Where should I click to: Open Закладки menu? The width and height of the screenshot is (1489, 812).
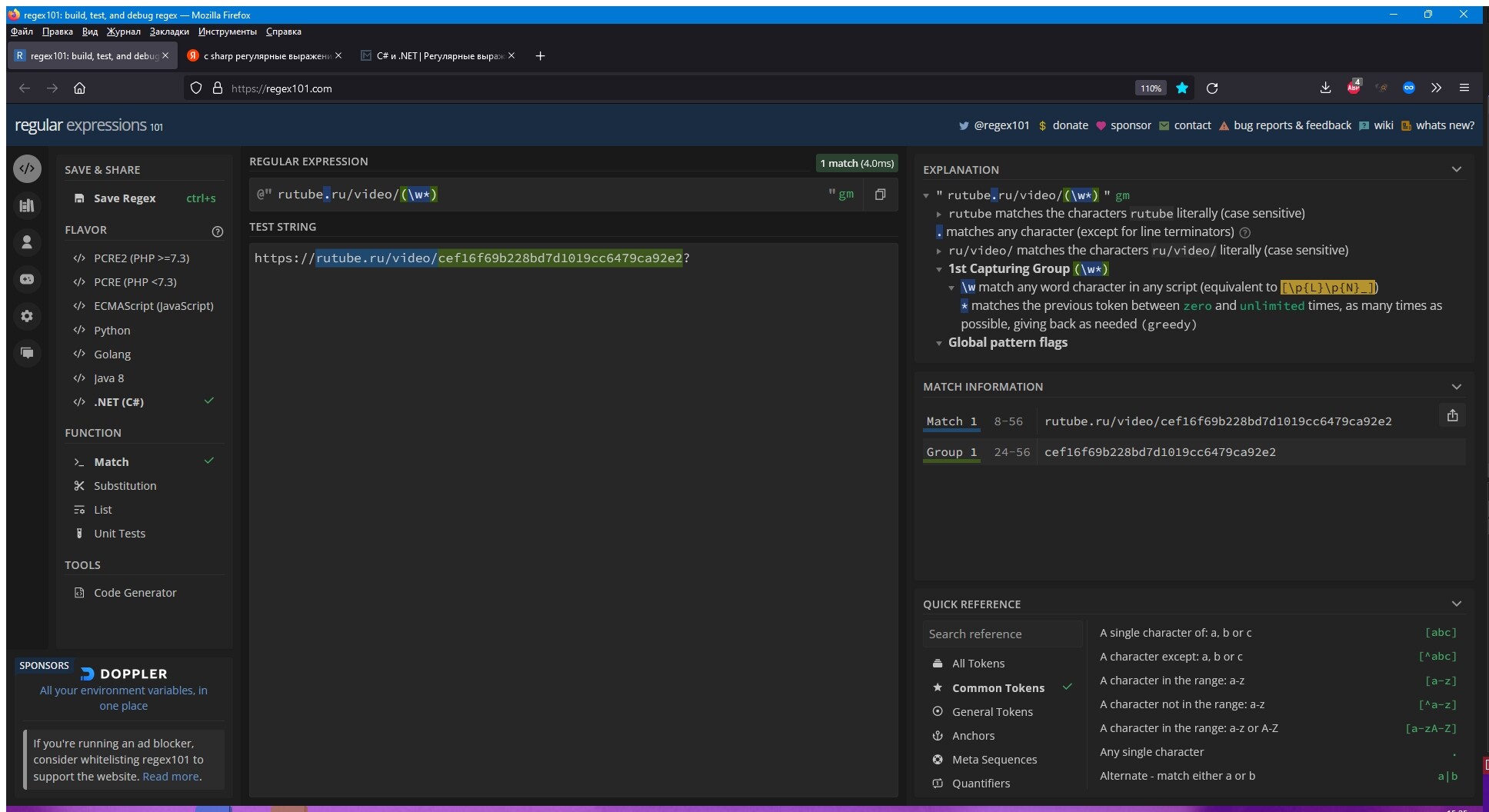point(169,32)
